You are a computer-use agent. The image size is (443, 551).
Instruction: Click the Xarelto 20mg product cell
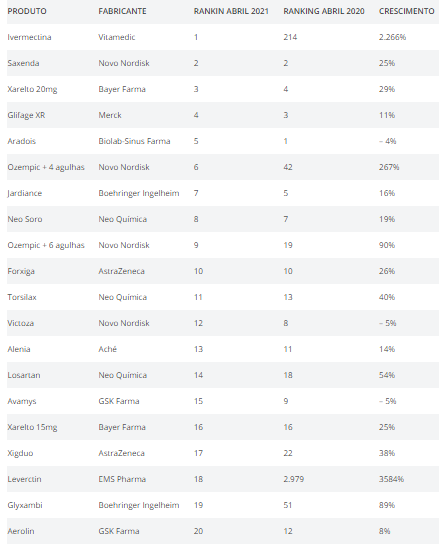click(32, 89)
